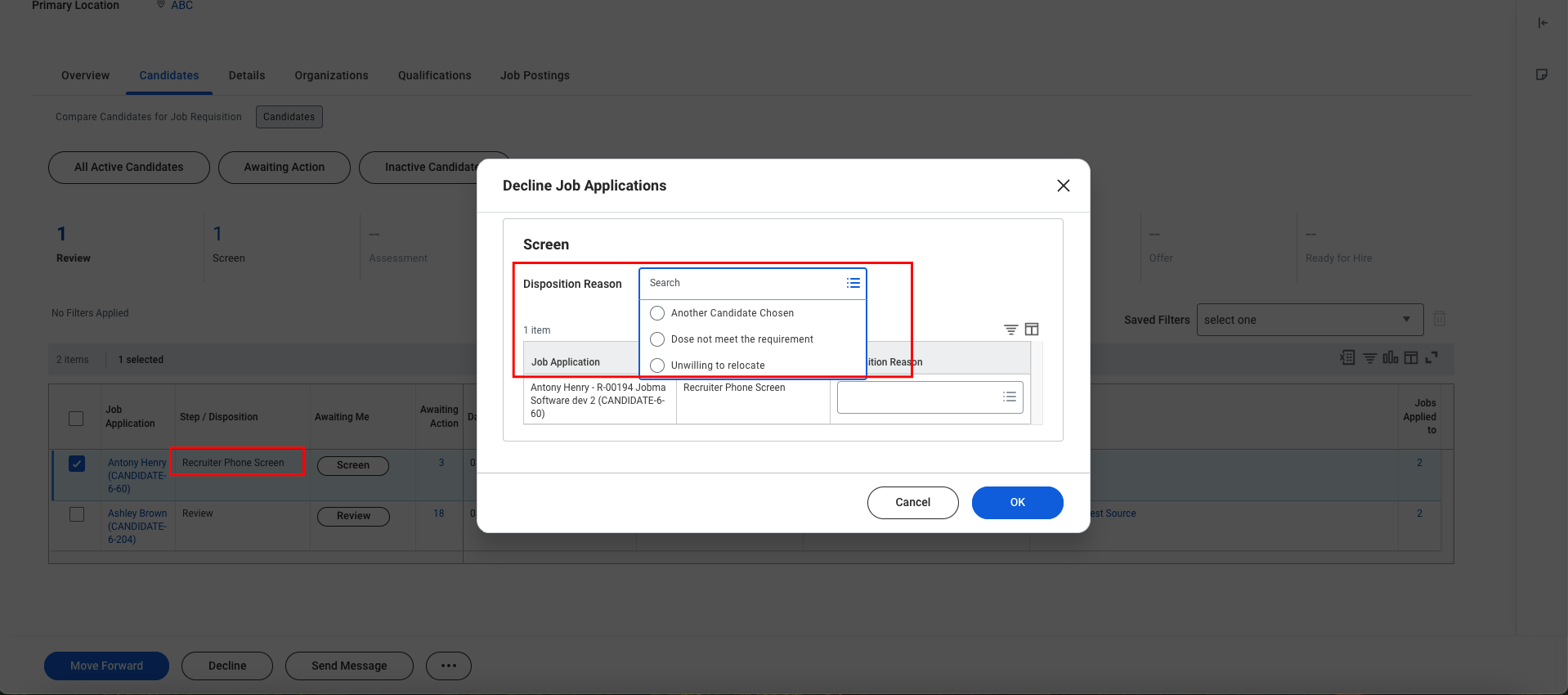Click Recruiter Phone Screen cell in dialog

(x=734, y=388)
